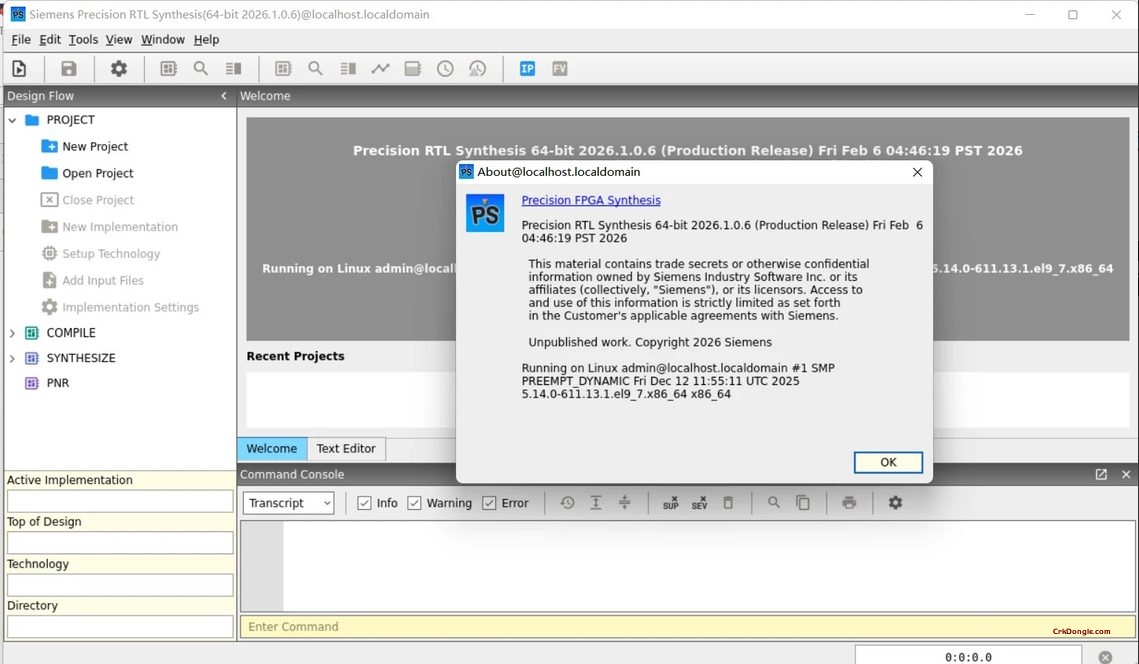Viewport: 1139px width, 664px height.
Task: Focus the Enter Command input field
Action: pos(687,627)
